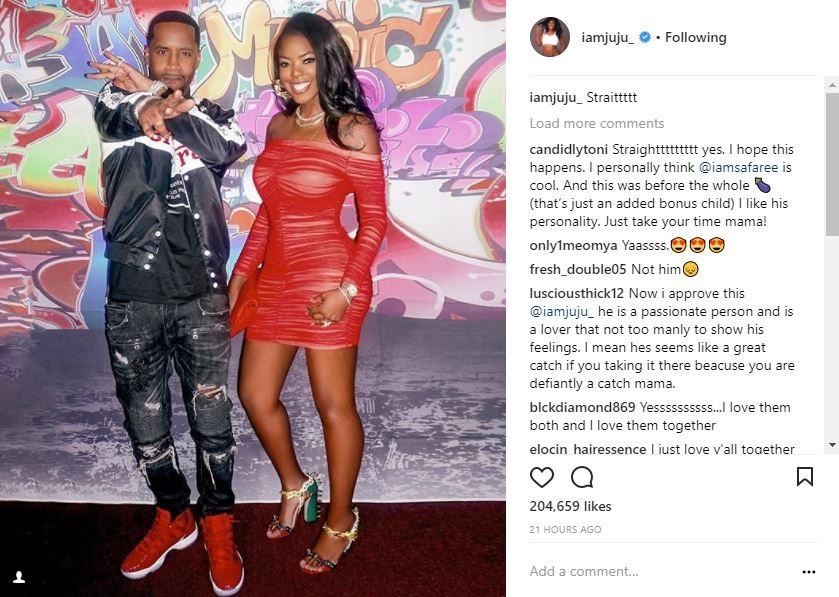Open the comment speech bubble icon
The height and width of the screenshot is (597, 839).
(582, 477)
